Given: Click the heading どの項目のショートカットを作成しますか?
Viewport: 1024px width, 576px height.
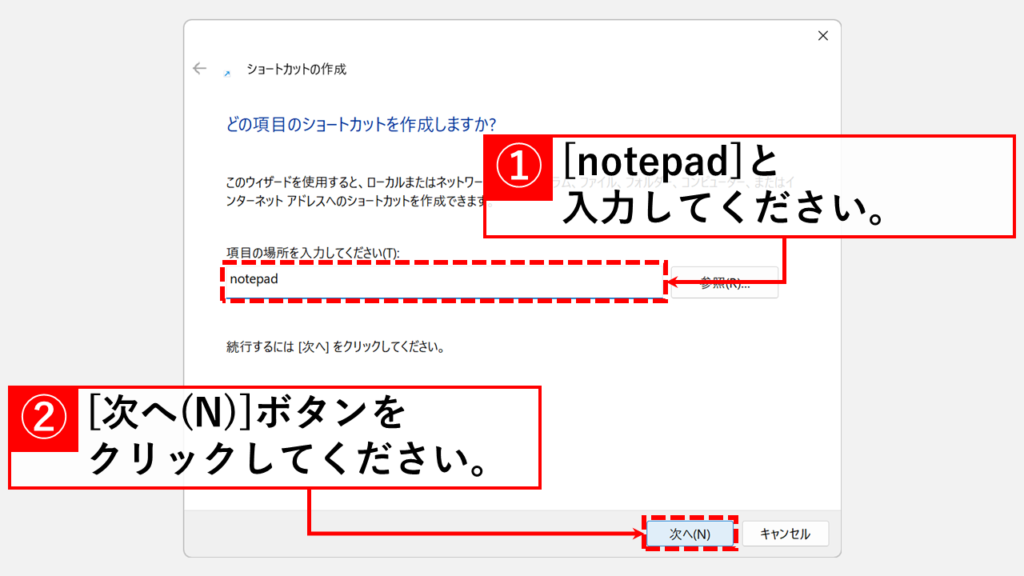Looking at the screenshot, I should pyautogui.click(x=361, y=124).
